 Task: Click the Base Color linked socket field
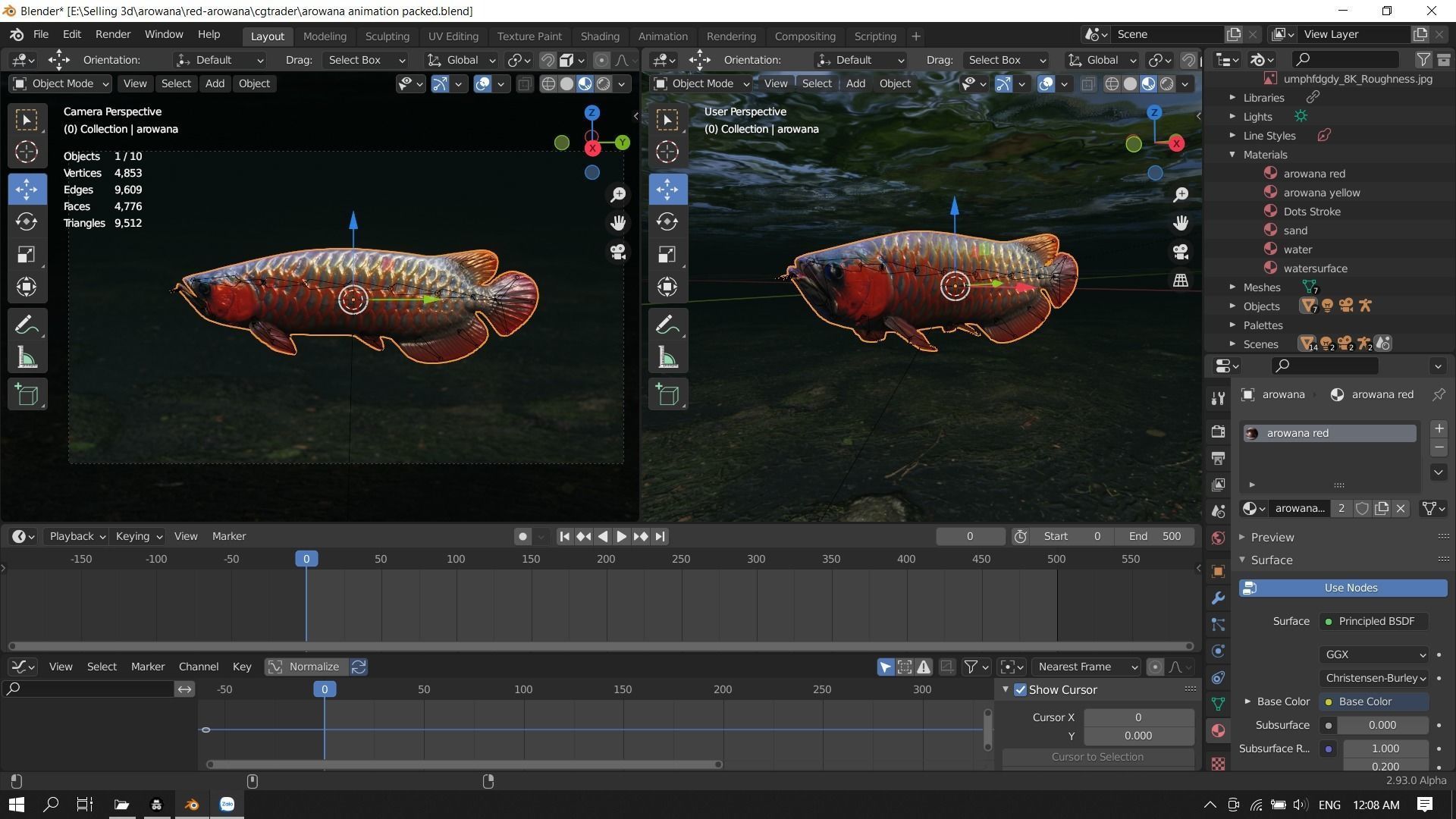[1374, 701]
